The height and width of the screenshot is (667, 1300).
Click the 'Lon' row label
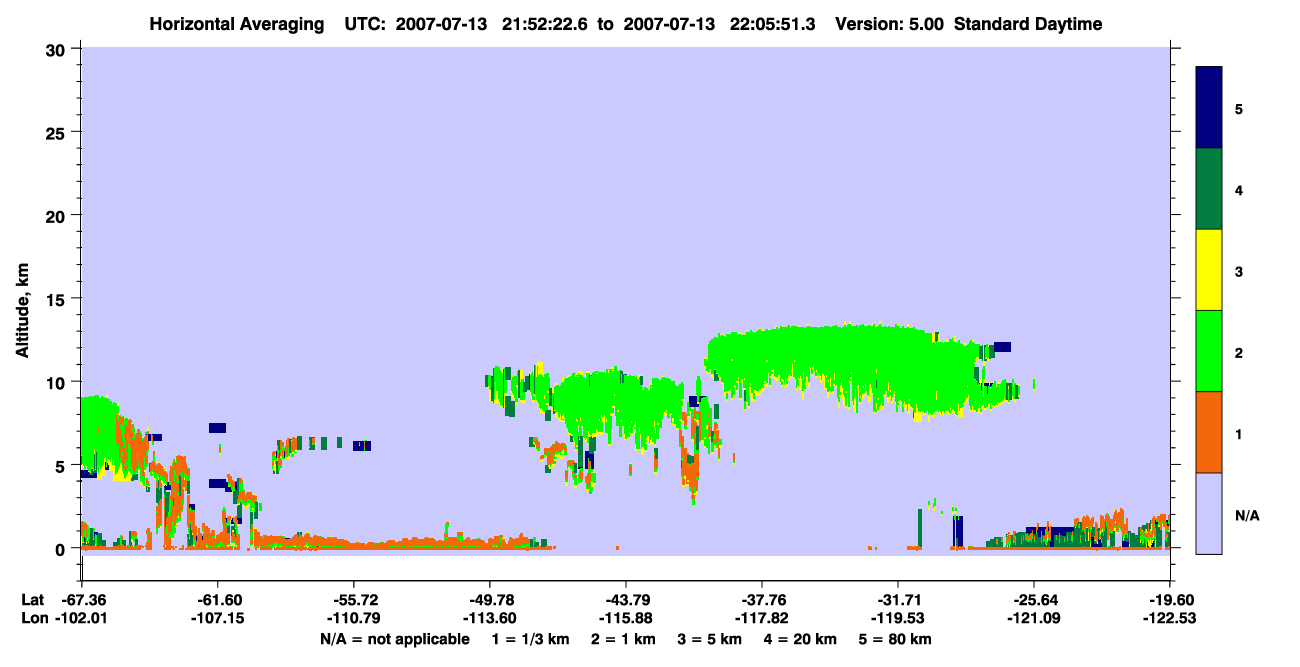tap(32, 618)
